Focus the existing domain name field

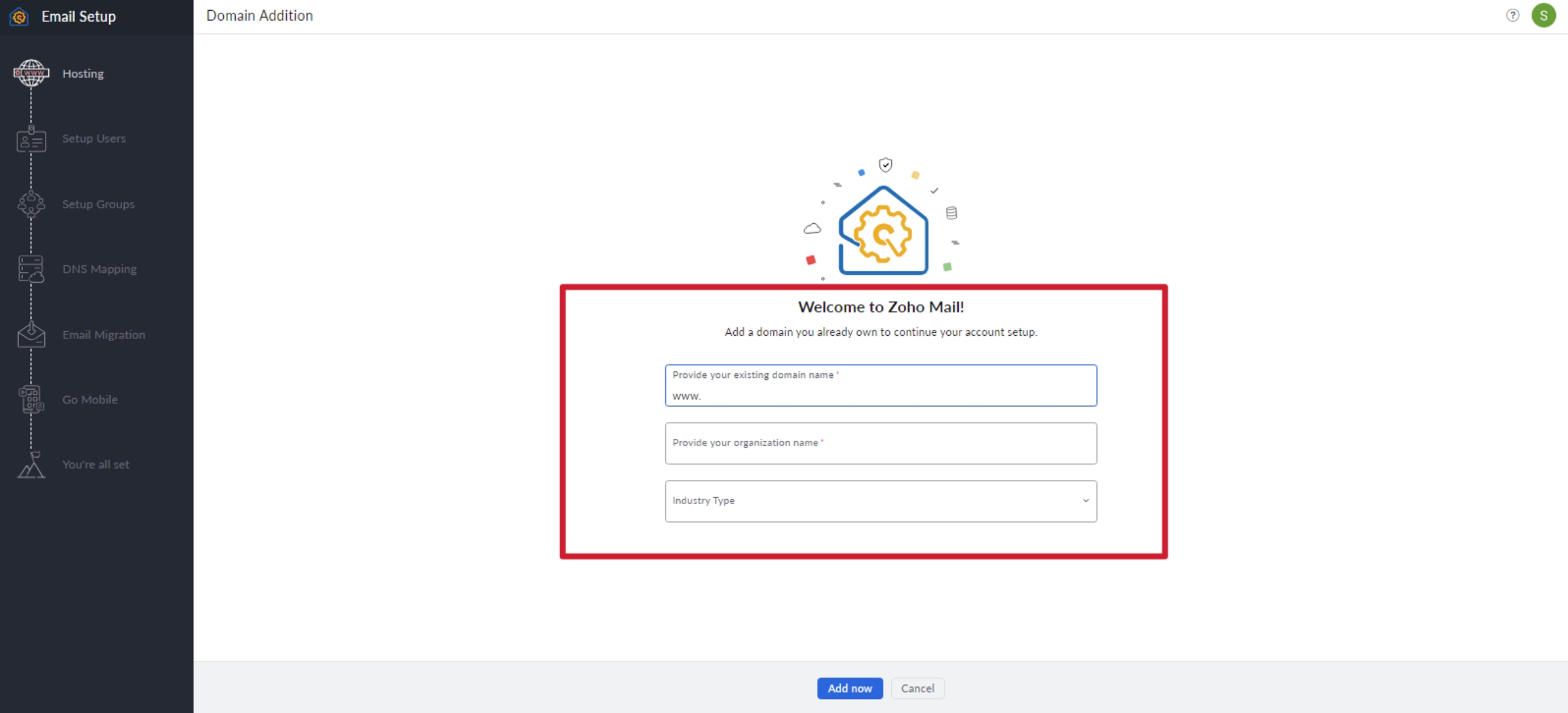880,385
